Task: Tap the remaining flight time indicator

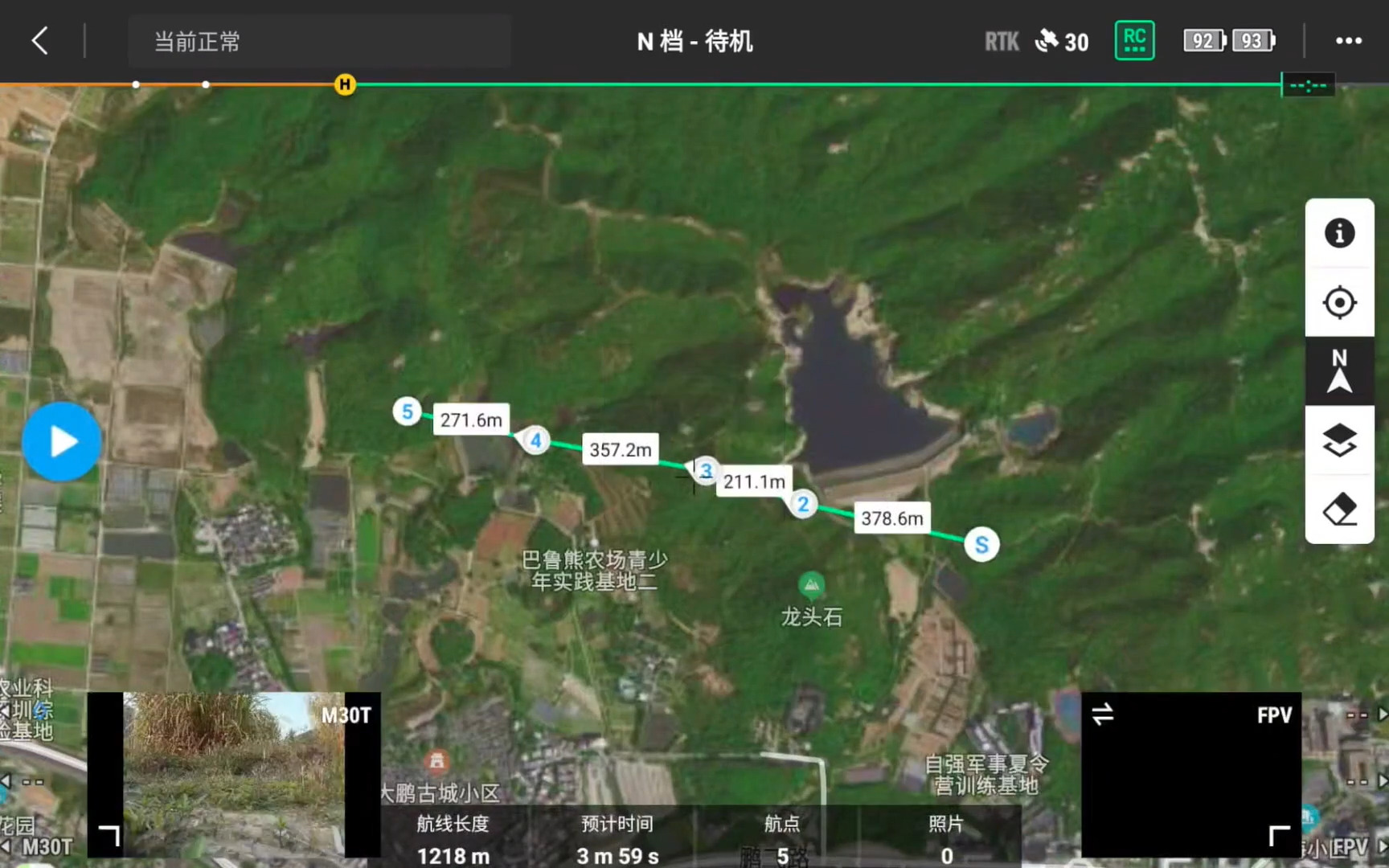Action: coord(1309,85)
